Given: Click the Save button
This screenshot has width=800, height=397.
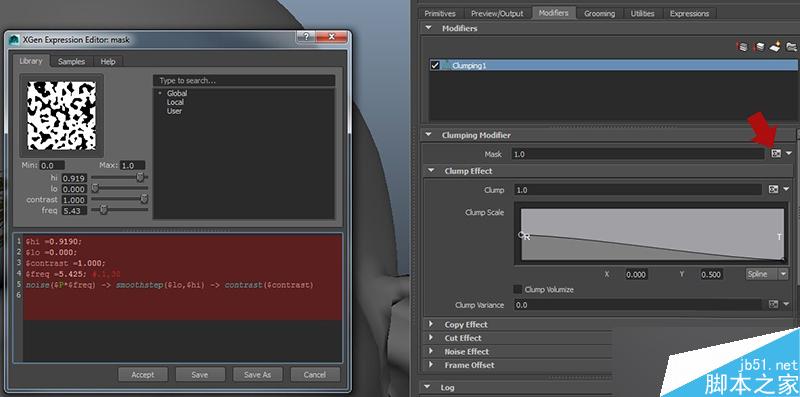Looking at the screenshot, I should pyautogui.click(x=199, y=375).
